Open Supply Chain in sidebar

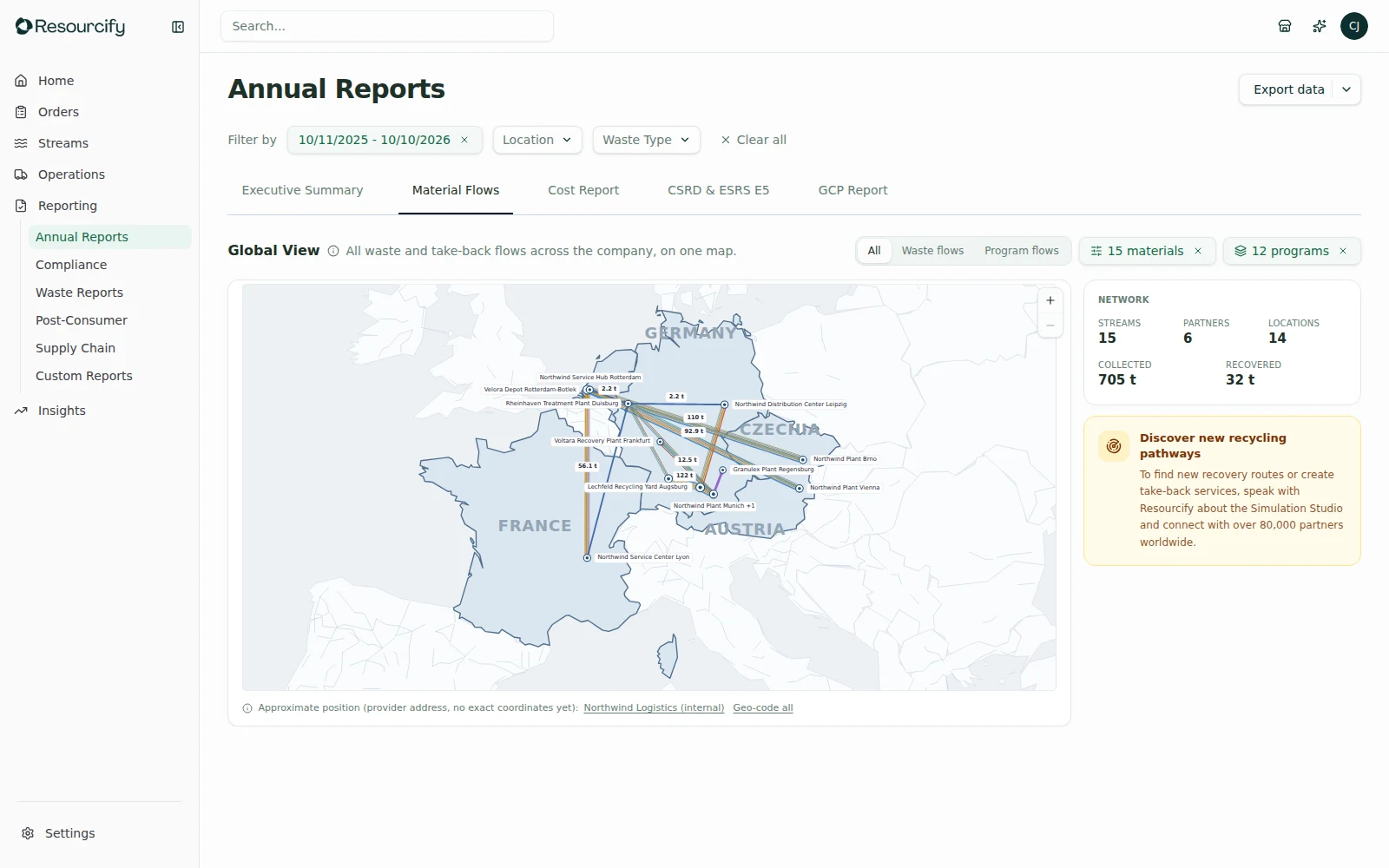(109, 348)
